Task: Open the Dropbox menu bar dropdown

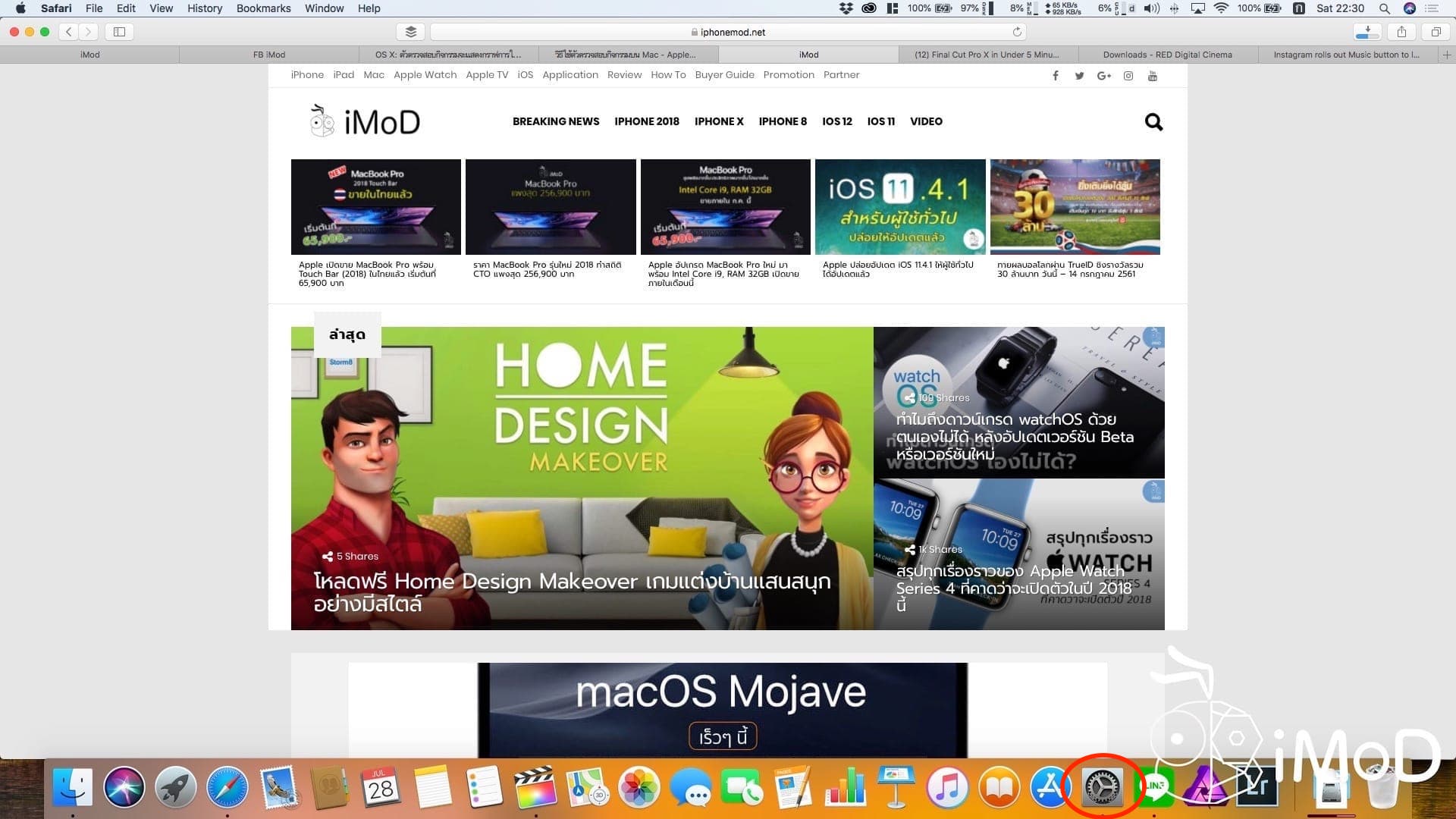Action: tap(847, 8)
